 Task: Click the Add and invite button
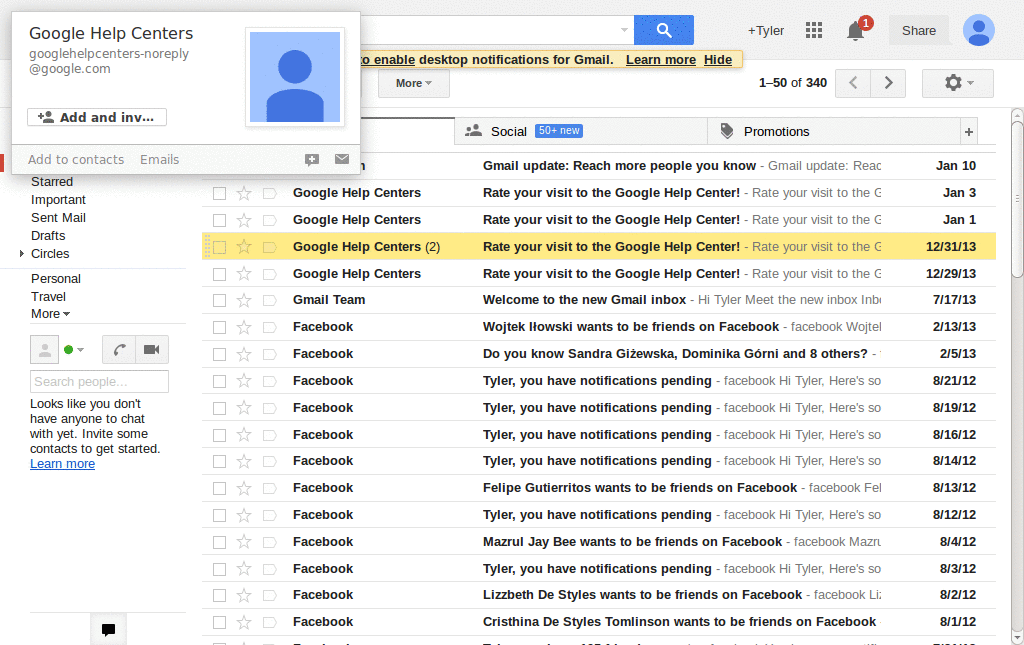[97, 117]
